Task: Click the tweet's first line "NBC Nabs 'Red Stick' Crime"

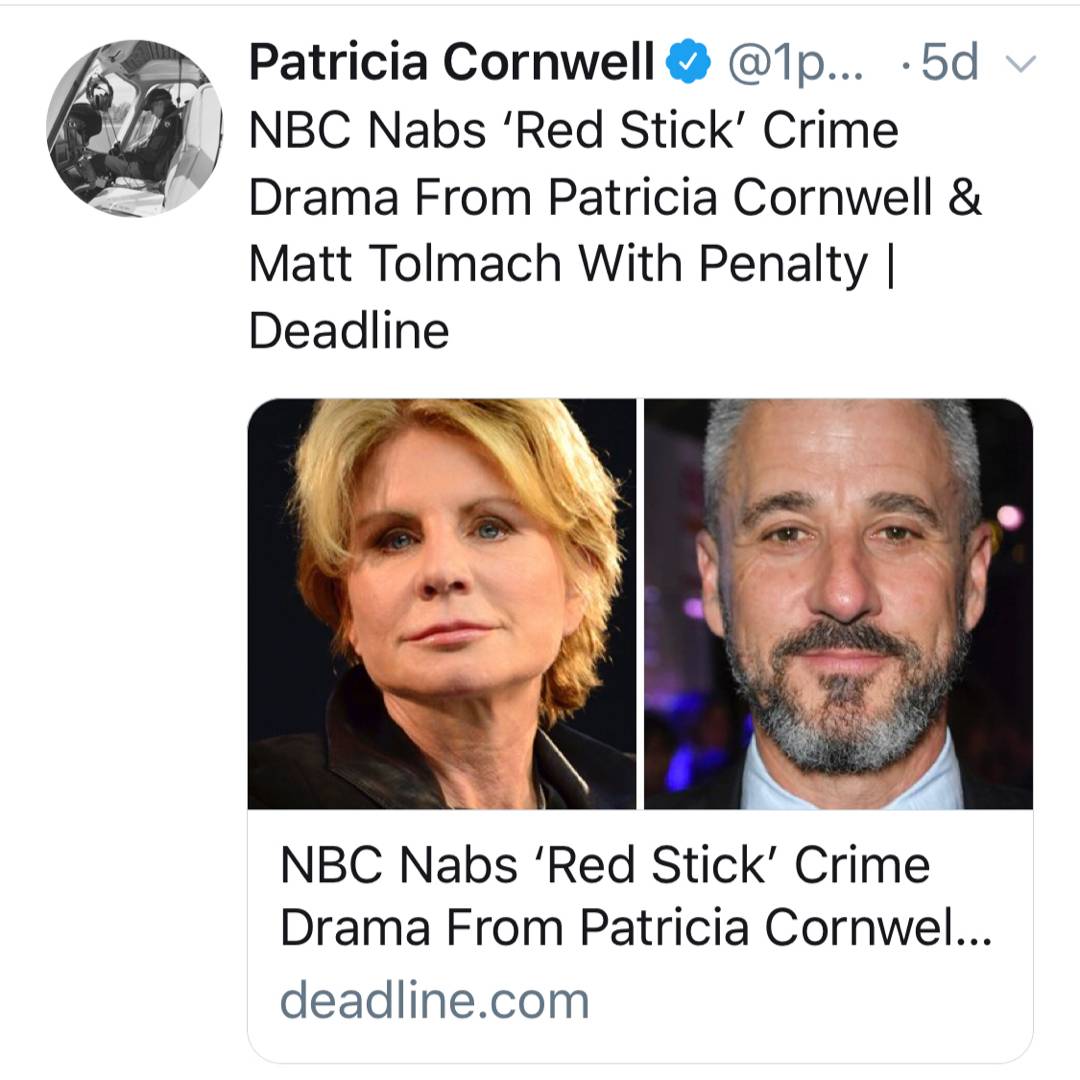Action: tap(573, 131)
